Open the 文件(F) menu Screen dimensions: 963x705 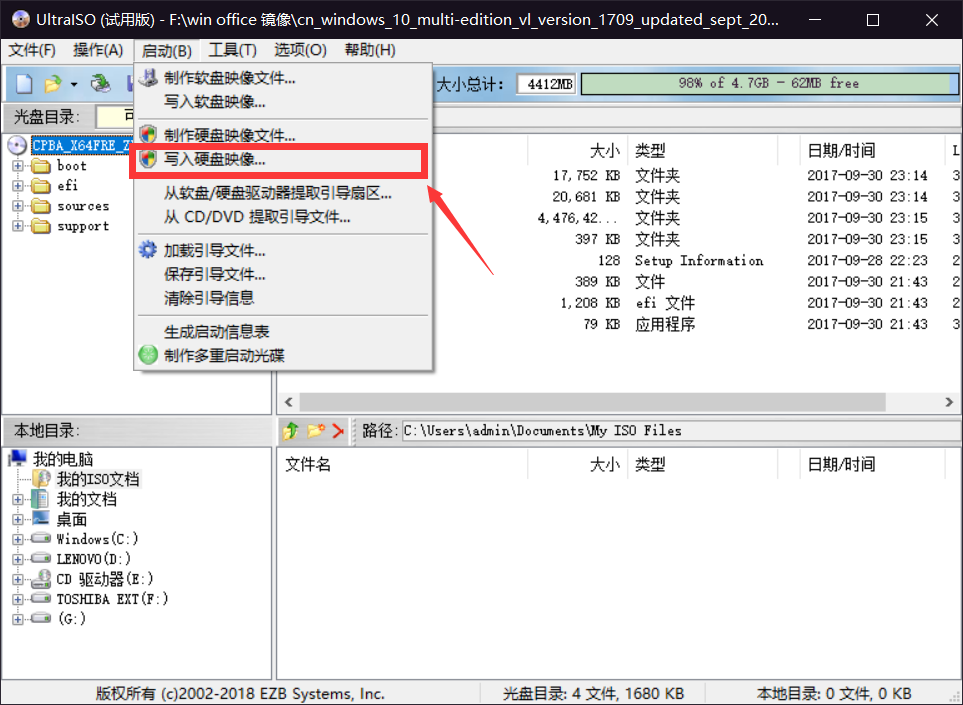[x=32, y=50]
